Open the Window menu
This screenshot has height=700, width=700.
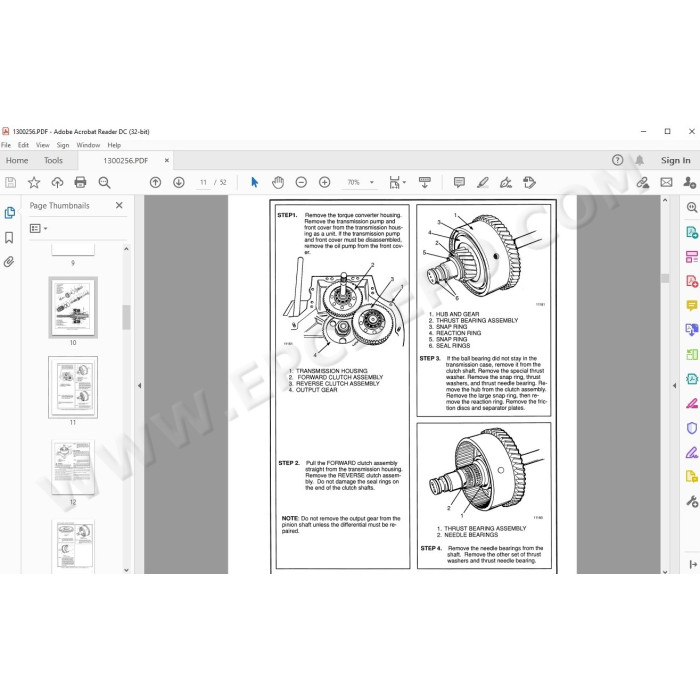(x=88, y=145)
